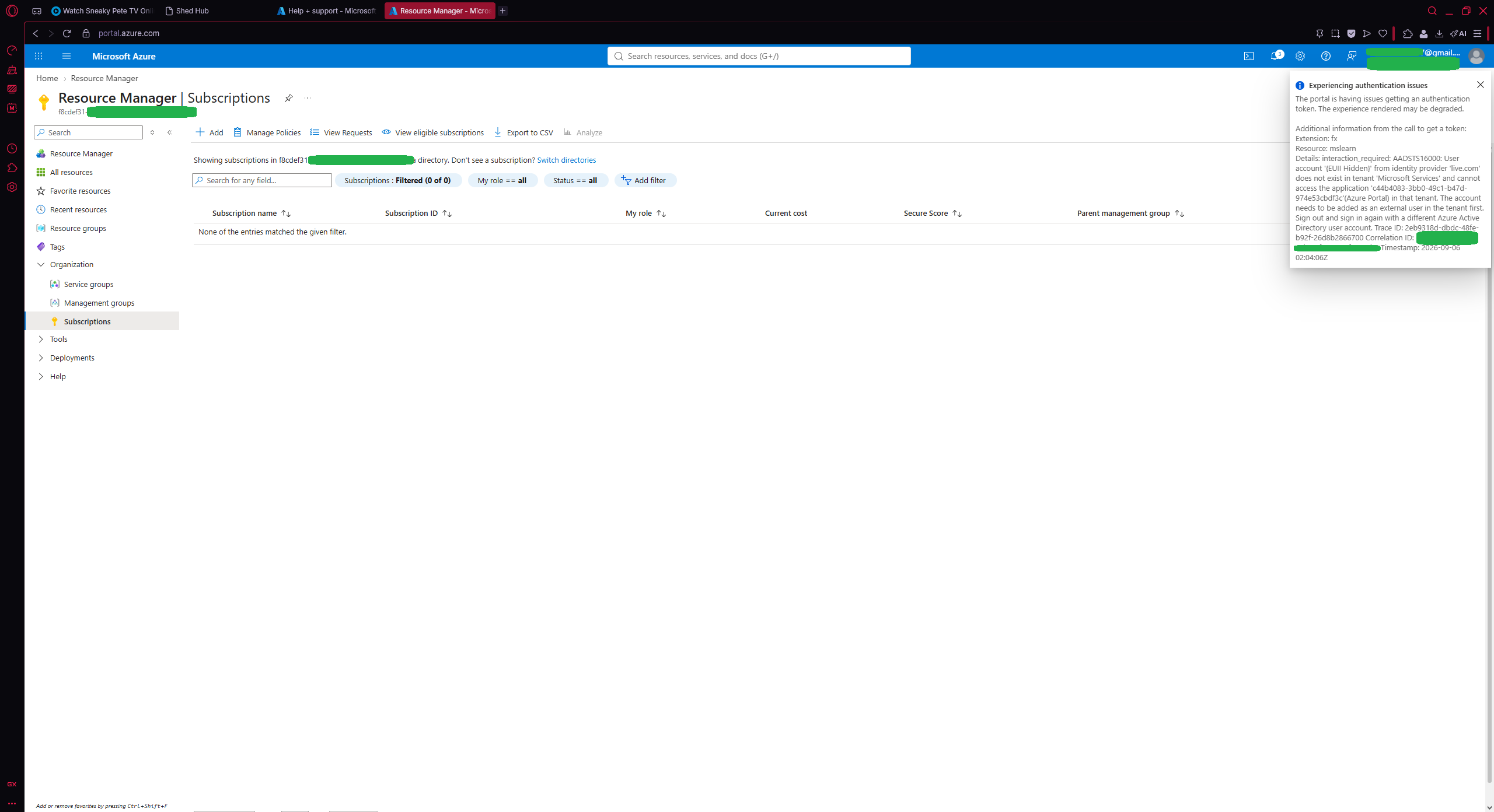Switch to Help + support browser tab
Image resolution: width=1494 pixels, height=812 pixels.
click(327, 10)
